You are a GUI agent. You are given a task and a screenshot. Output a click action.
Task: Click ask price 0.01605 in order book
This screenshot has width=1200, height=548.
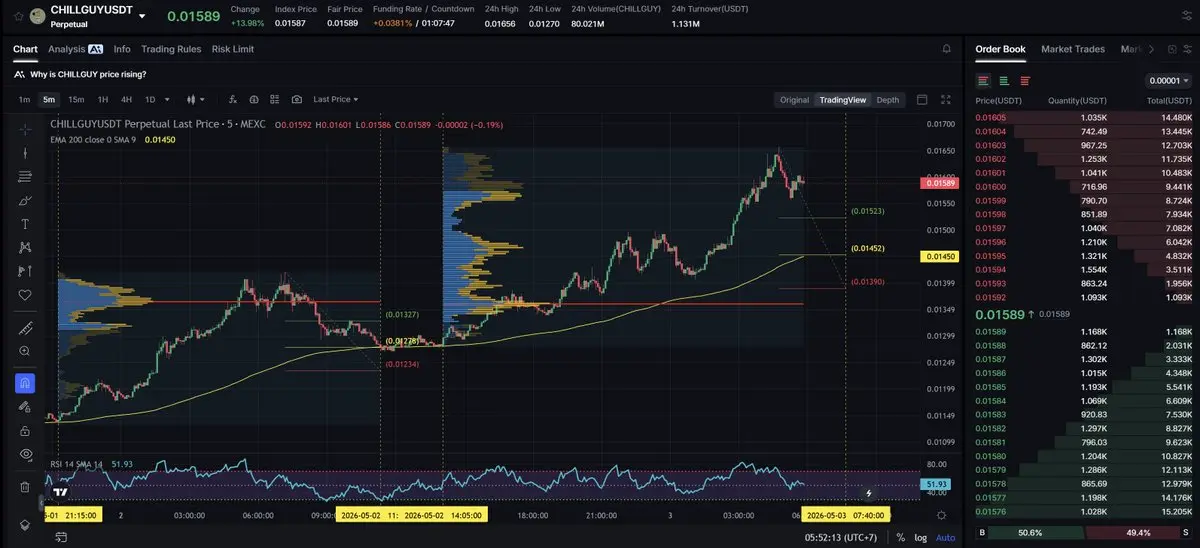990,117
